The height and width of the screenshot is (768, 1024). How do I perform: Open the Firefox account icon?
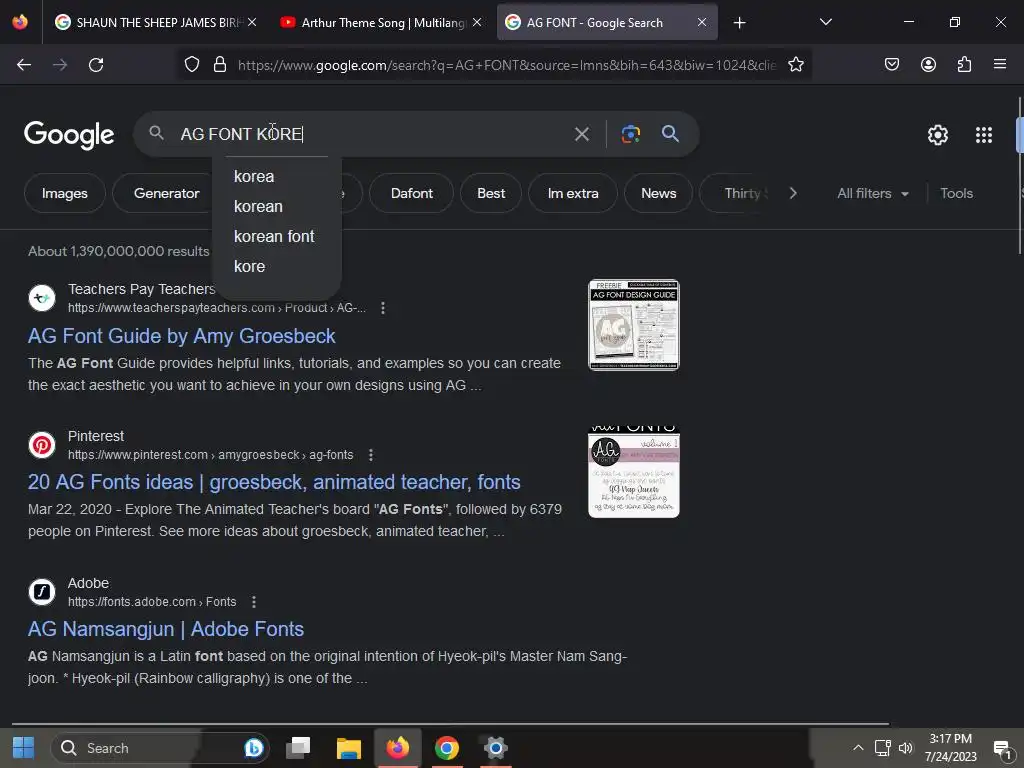tap(928, 65)
